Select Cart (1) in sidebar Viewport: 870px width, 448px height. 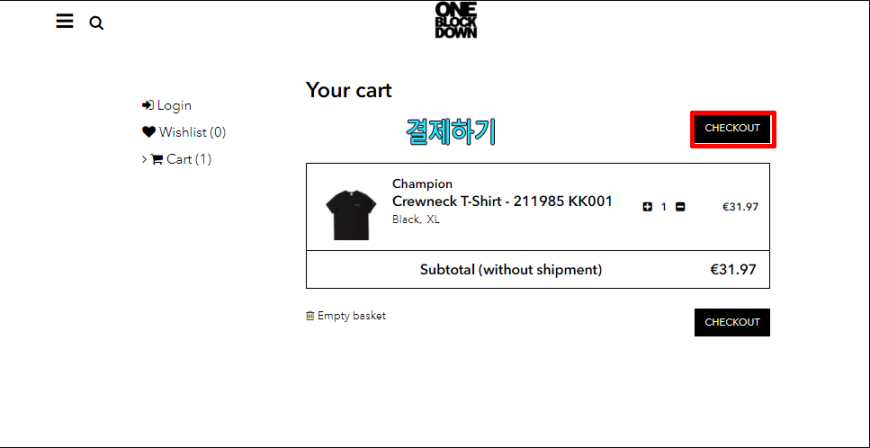click(189, 159)
